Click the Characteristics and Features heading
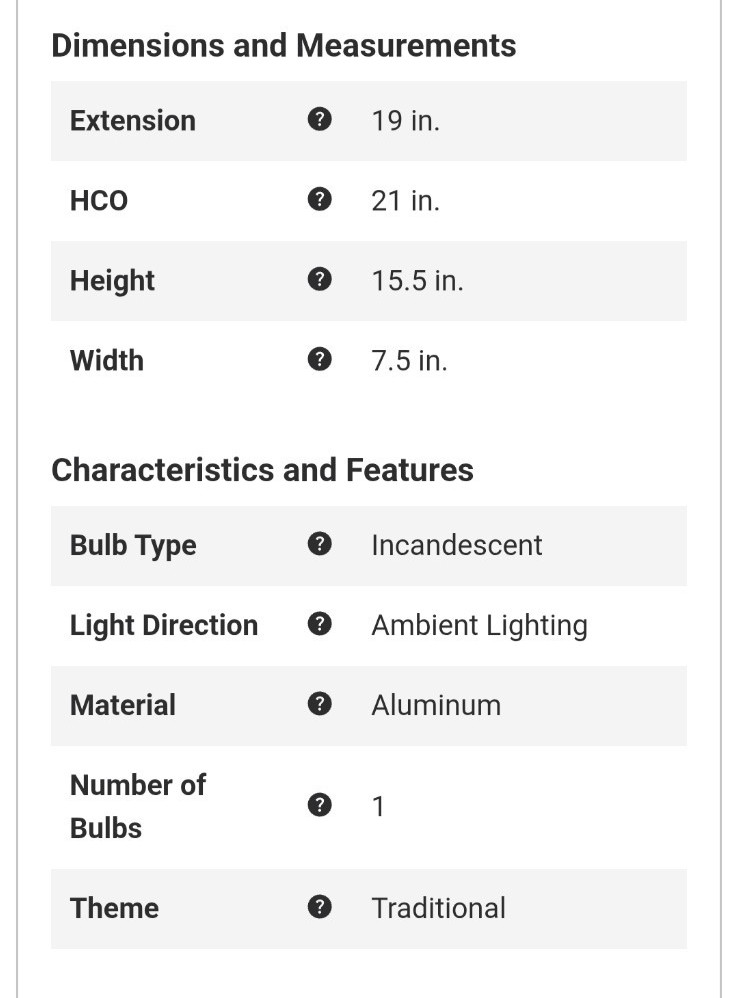The width and height of the screenshot is (738, 998). [x=262, y=470]
